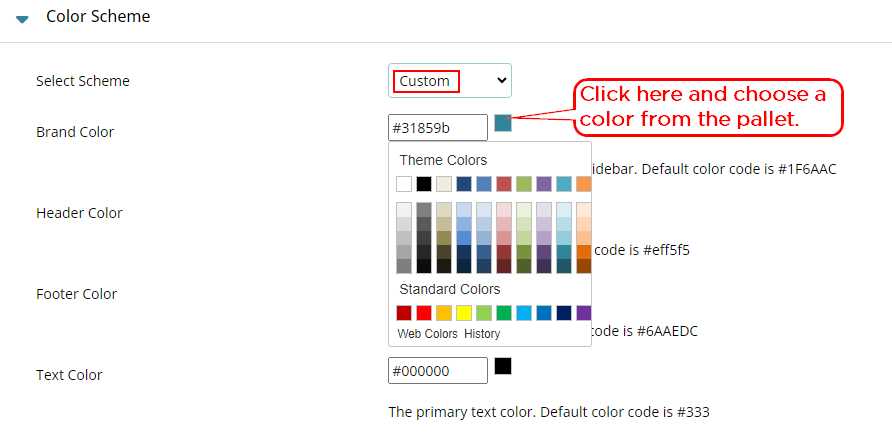The width and height of the screenshot is (892, 445).
Task: Click the Brand Color hex input field
Action: 437,127
